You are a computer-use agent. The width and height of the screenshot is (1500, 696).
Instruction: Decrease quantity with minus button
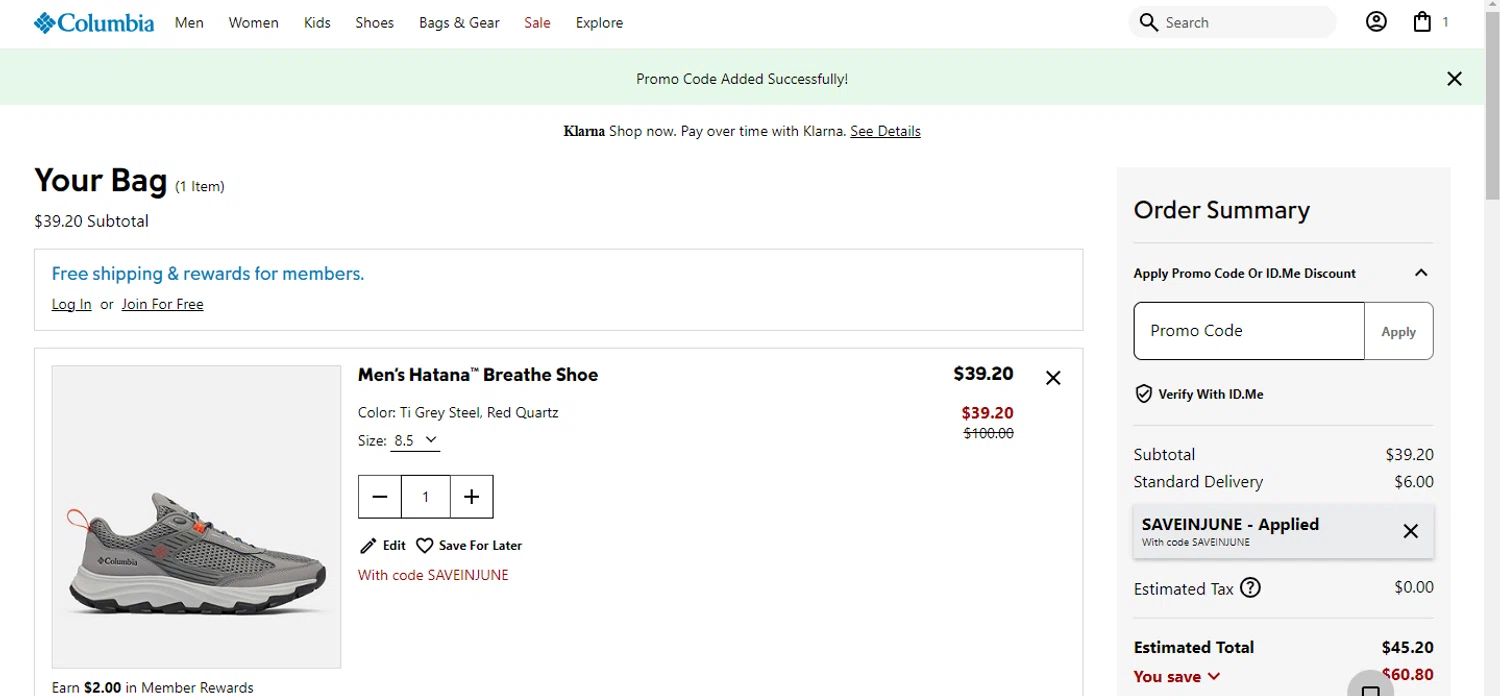coord(380,497)
